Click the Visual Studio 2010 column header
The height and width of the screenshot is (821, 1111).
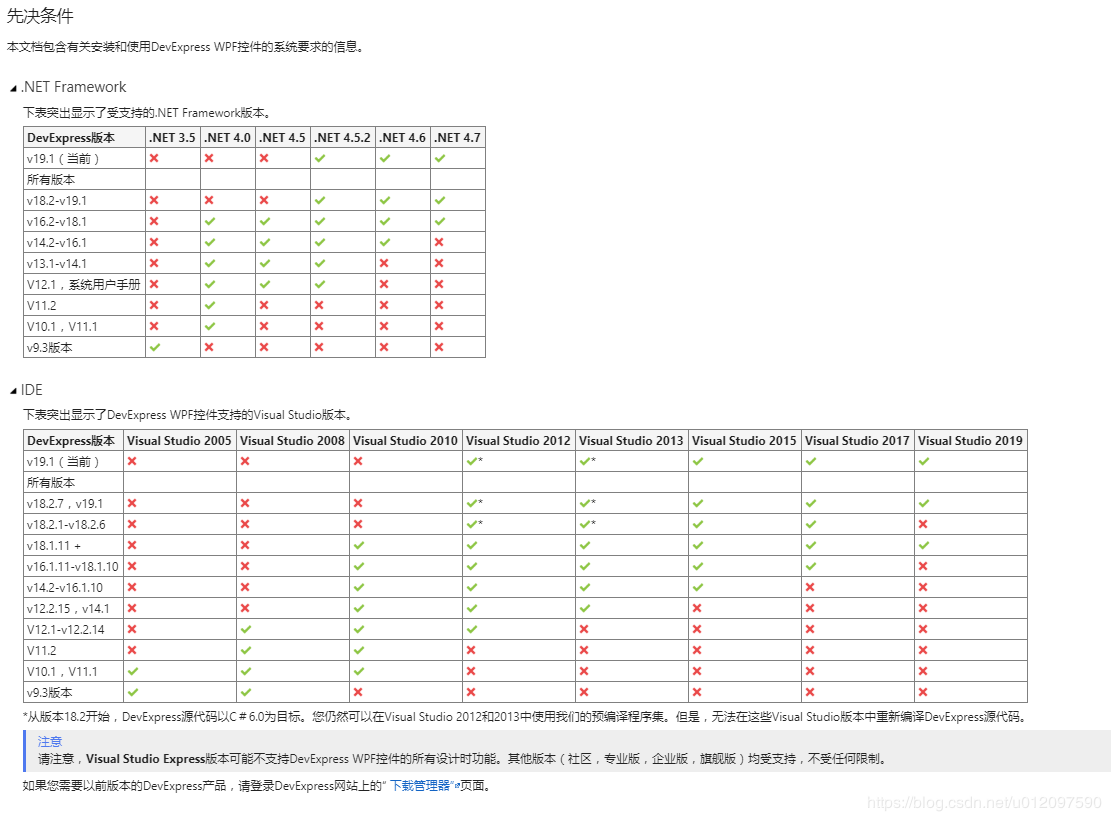coord(405,441)
